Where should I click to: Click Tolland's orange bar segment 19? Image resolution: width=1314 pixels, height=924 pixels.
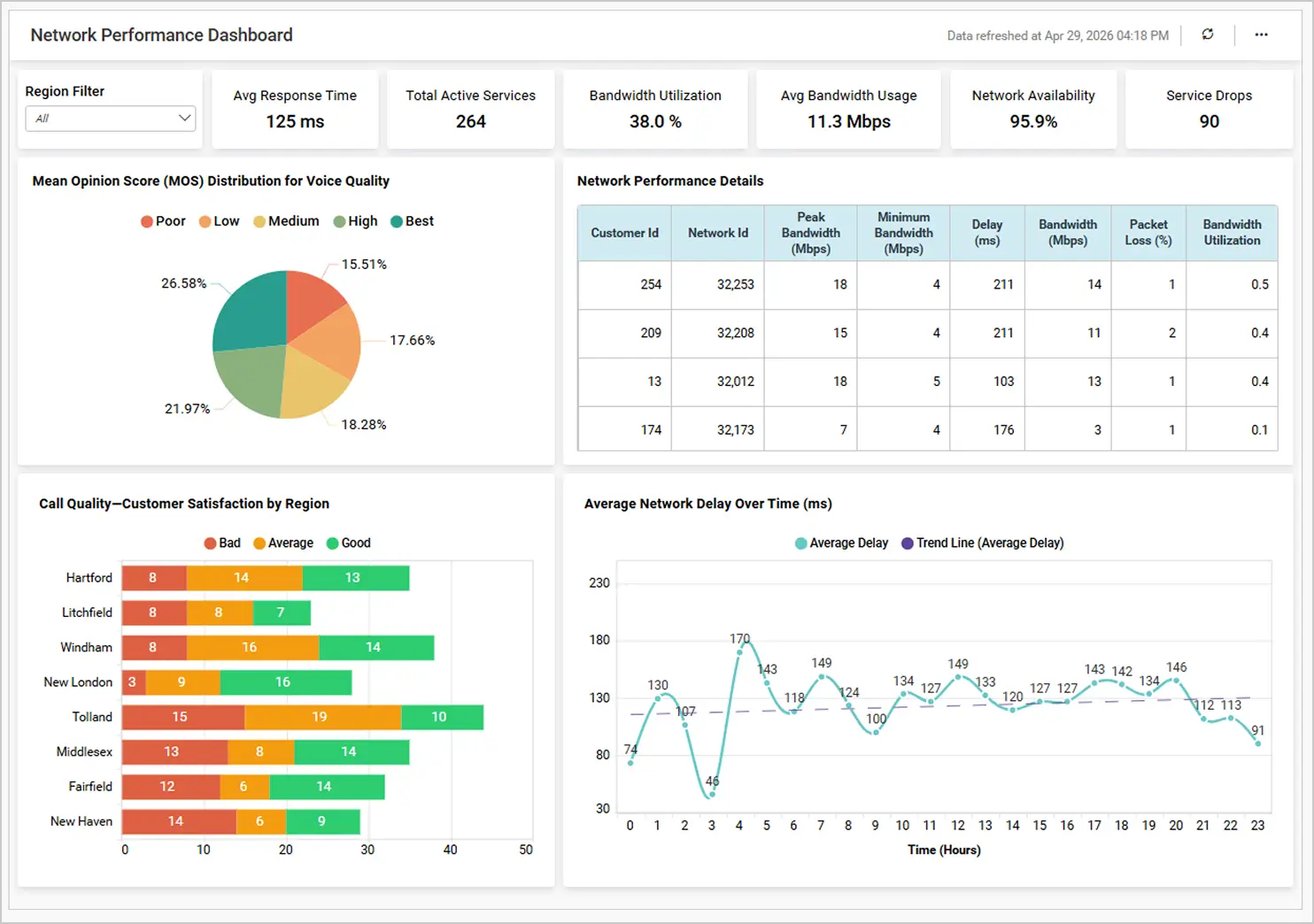point(322,717)
